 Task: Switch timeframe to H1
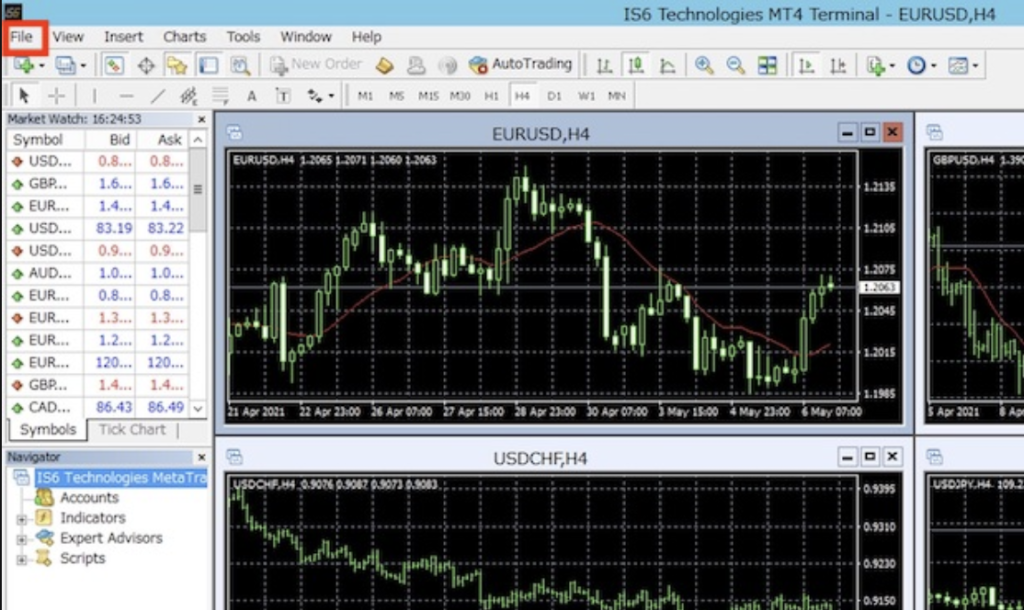pos(491,96)
